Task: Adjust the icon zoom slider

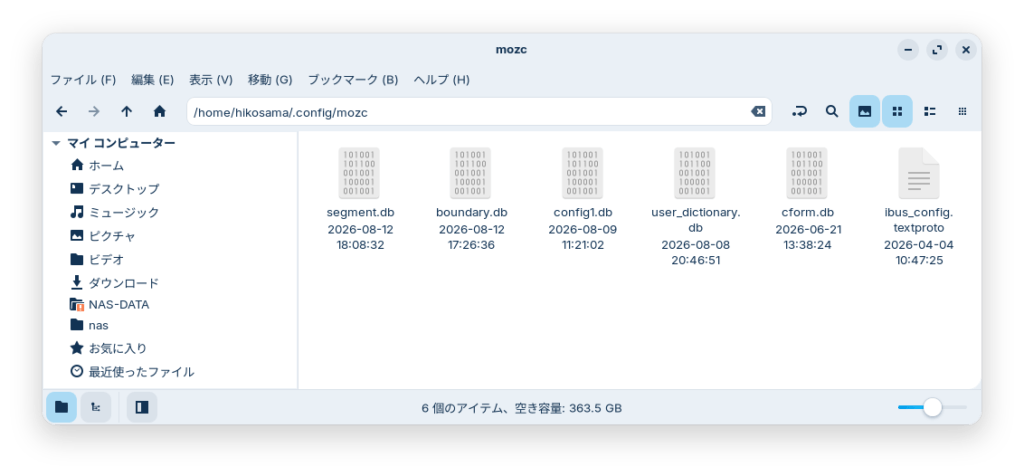Action: pyautogui.click(x=933, y=407)
